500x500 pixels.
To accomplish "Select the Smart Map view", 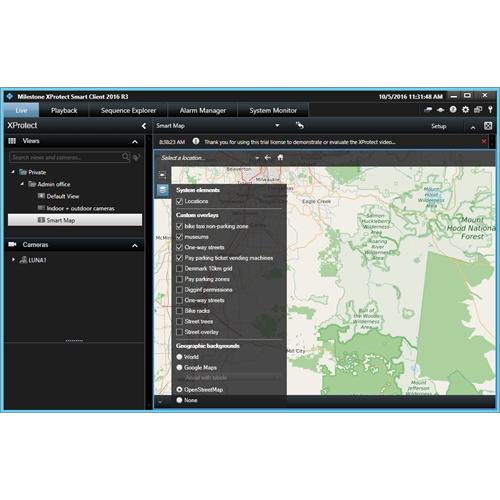I will click(x=75, y=220).
